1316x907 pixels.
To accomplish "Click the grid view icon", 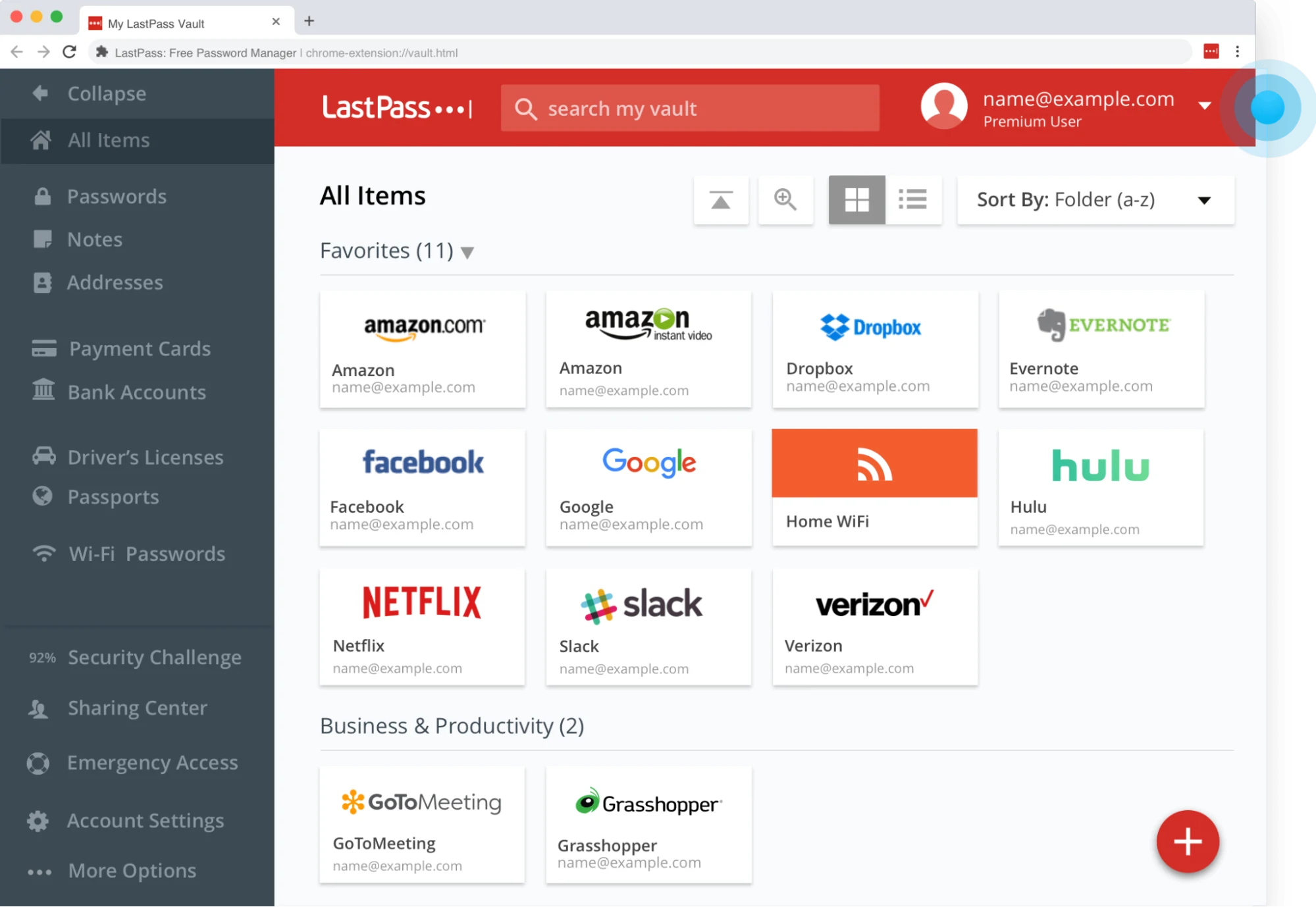I will [855, 199].
